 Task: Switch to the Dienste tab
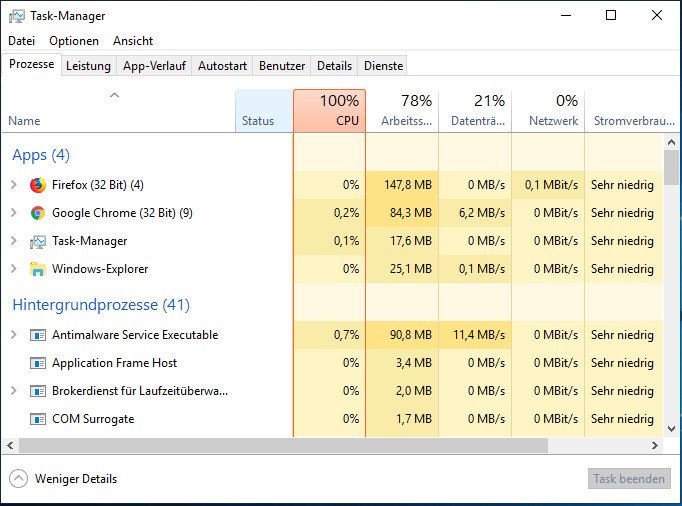point(383,66)
